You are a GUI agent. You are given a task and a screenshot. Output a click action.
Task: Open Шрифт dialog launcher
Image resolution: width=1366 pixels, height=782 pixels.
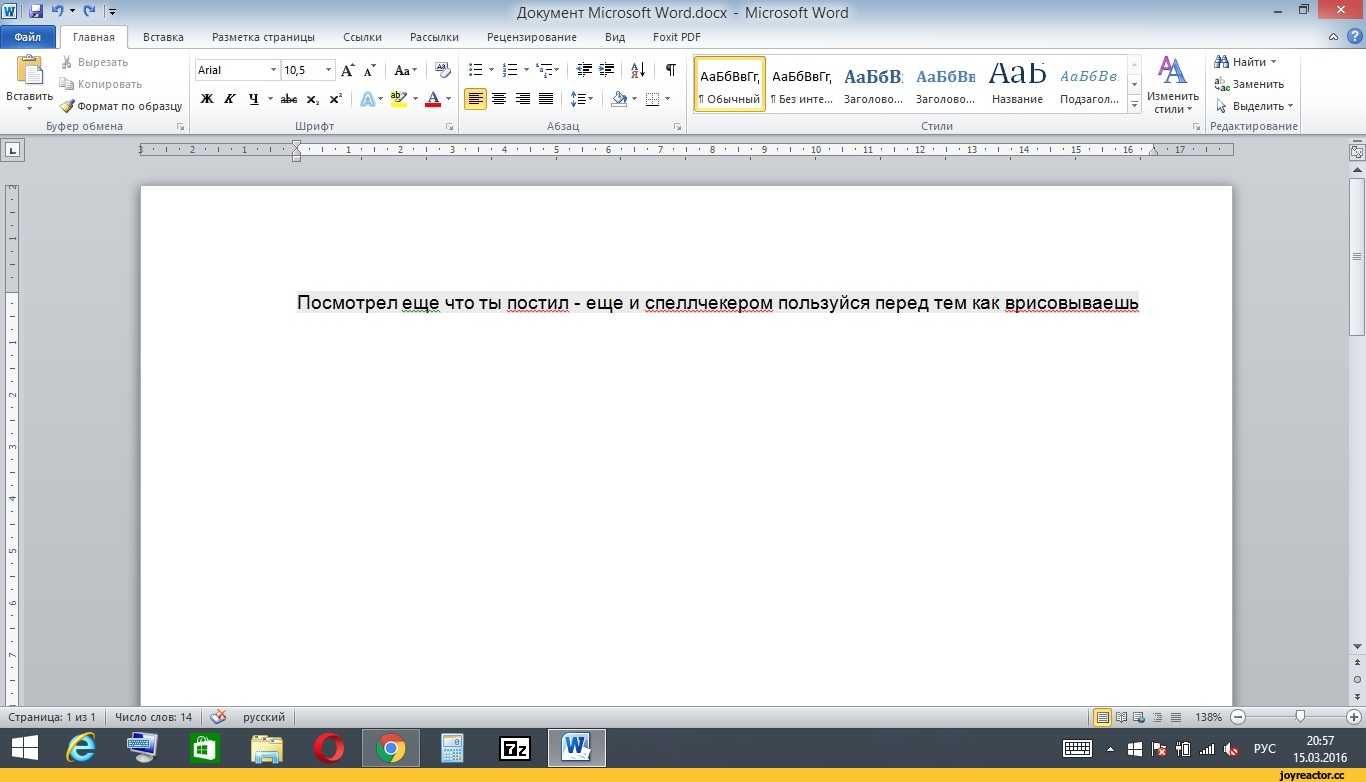[450, 127]
